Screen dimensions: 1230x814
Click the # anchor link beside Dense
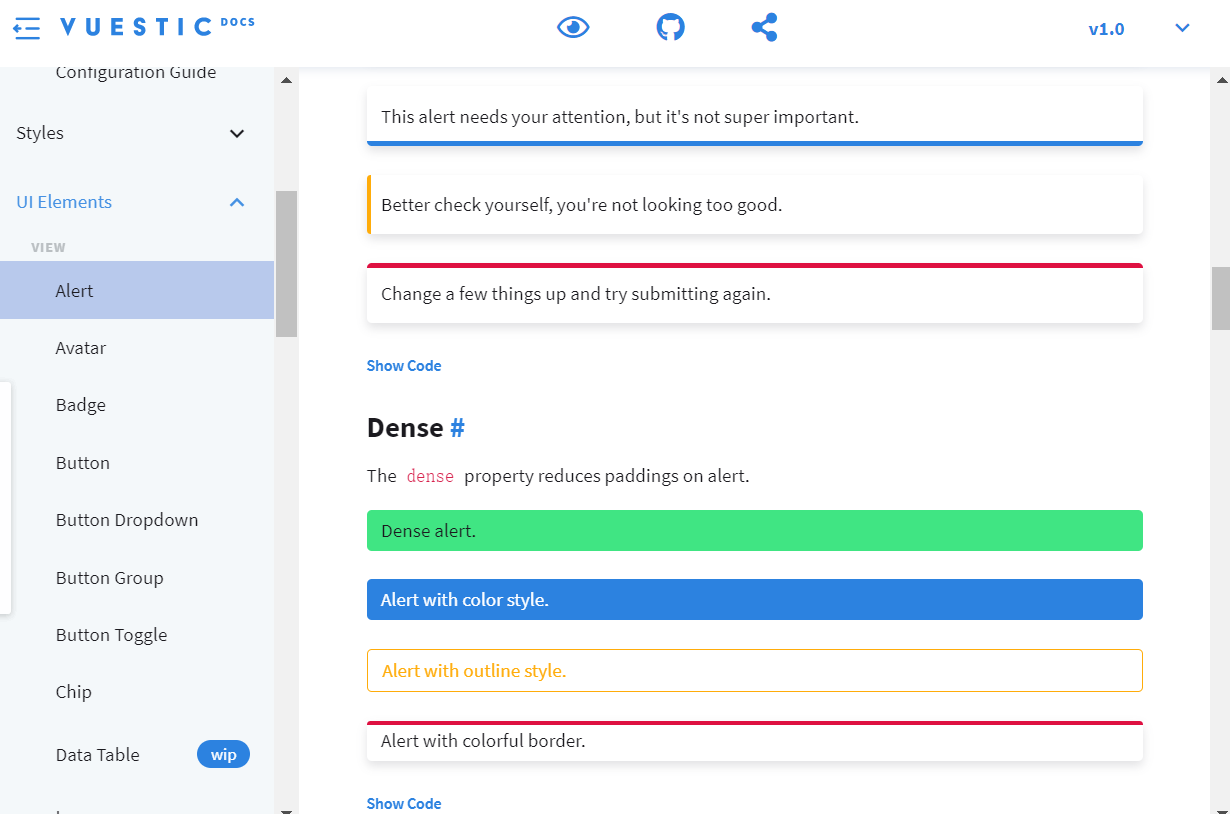click(x=457, y=428)
